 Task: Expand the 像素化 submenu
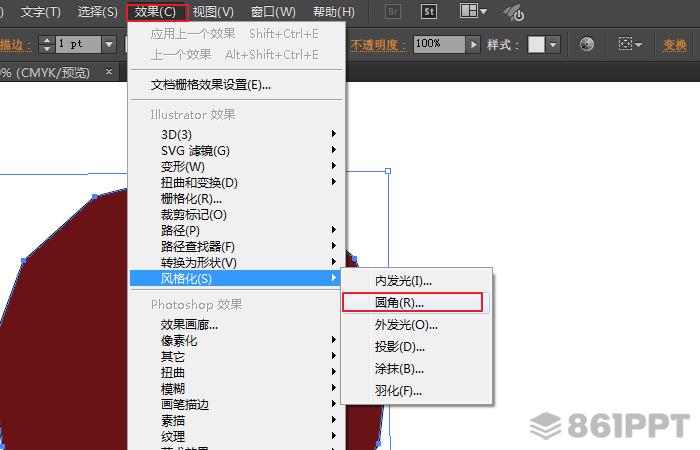coord(237,341)
